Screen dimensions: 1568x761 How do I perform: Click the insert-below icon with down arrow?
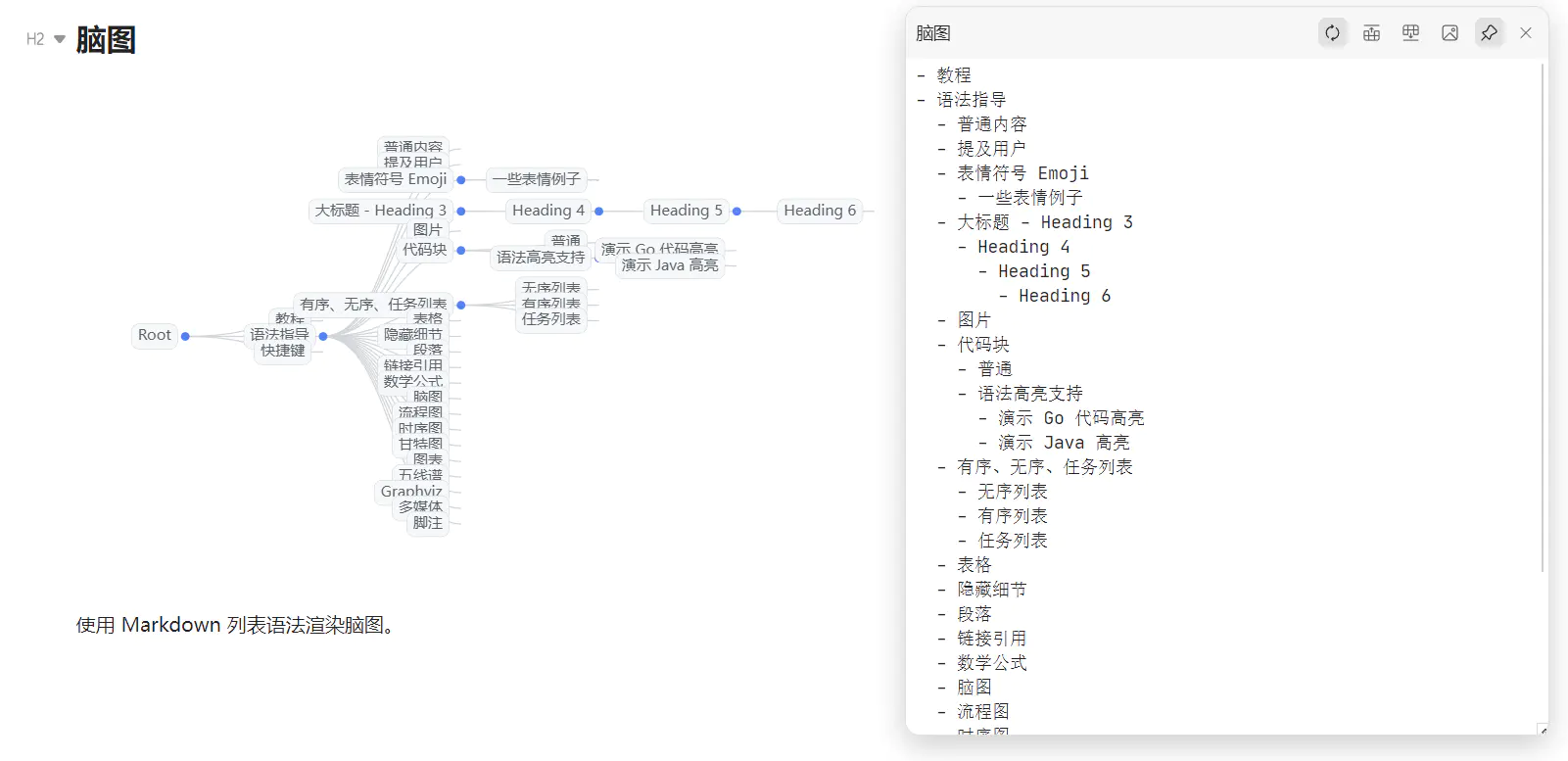[x=1410, y=33]
